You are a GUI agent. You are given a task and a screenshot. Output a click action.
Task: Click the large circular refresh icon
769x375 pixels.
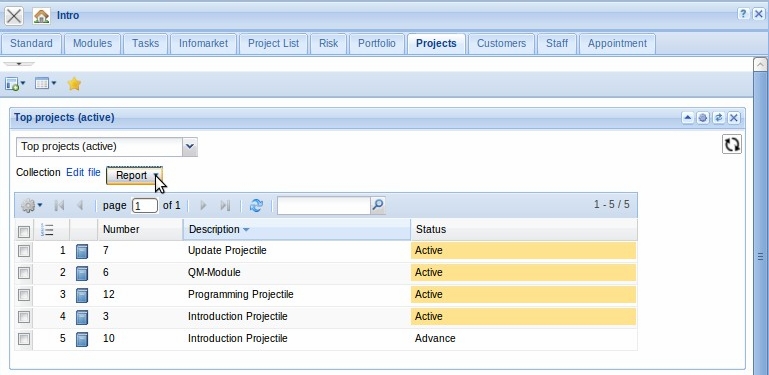[x=731, y=145]
